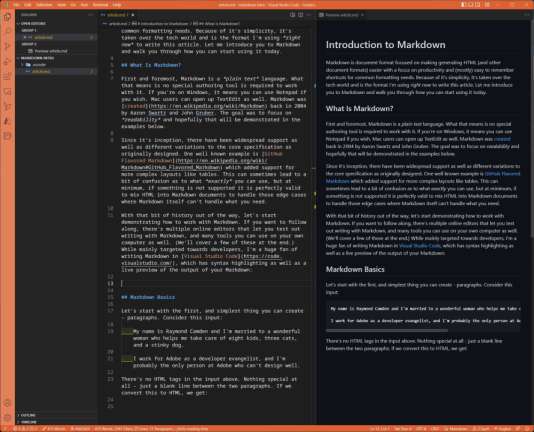Open the Accounts icon near activity bar bottom
534x432 pixels.
coord(7,403)
